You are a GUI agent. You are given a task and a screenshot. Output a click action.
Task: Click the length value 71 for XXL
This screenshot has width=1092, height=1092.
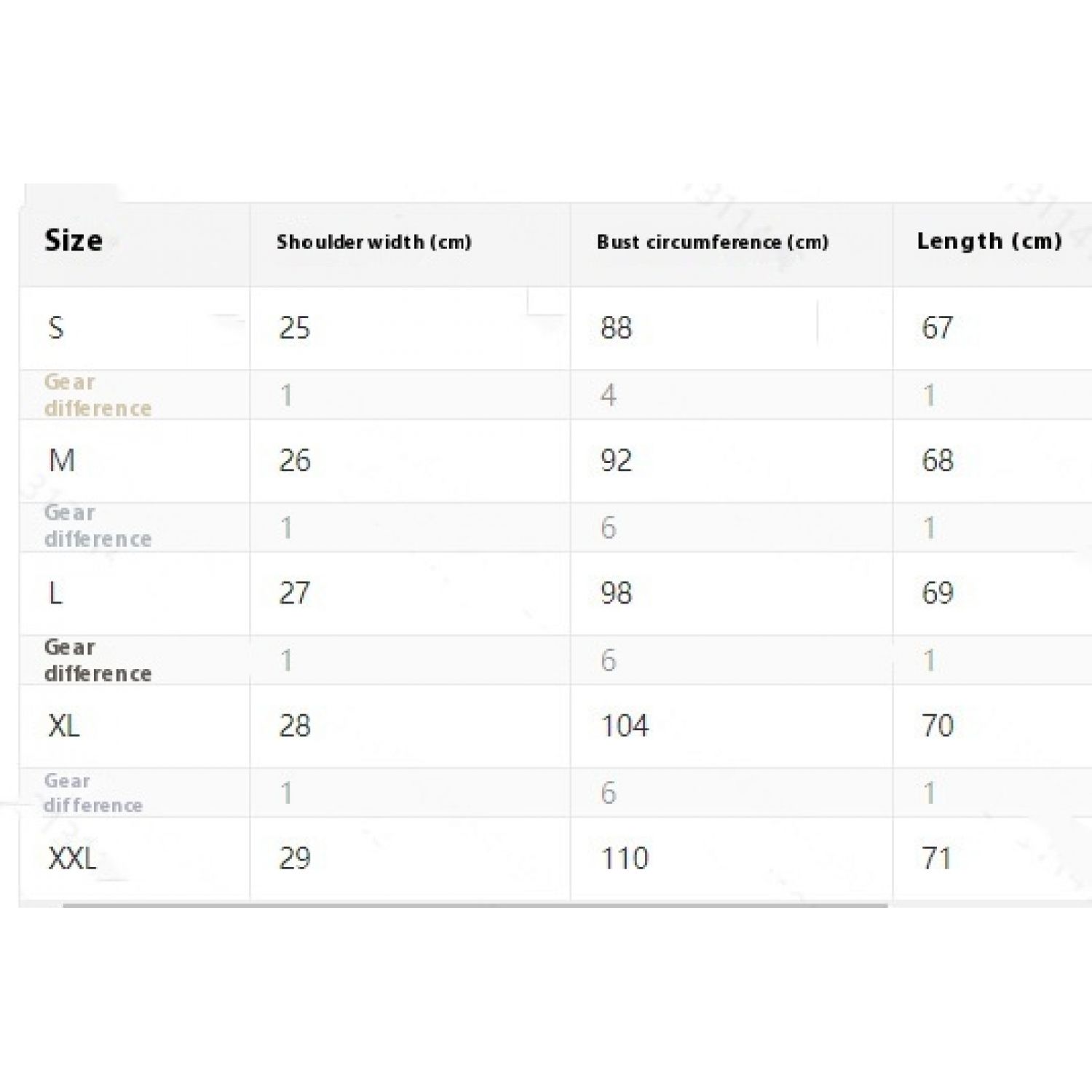(936, 858)
